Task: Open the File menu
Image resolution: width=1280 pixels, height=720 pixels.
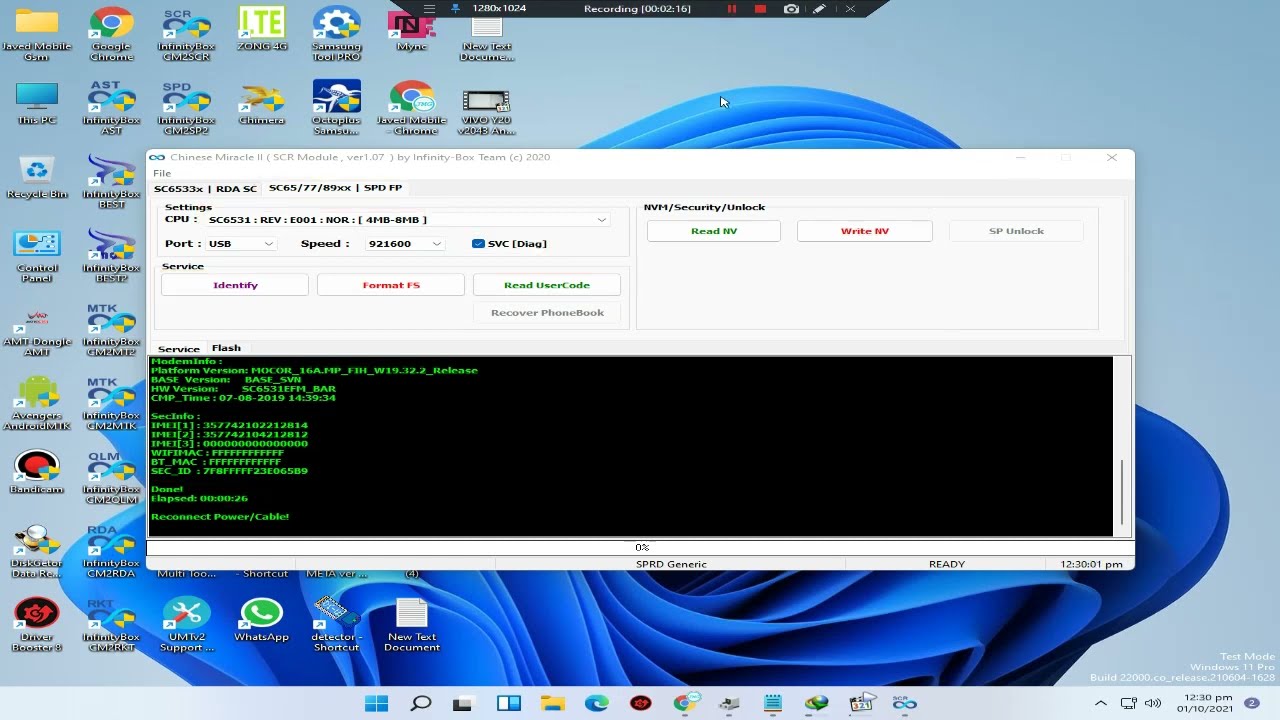Action: click(x=162, y=173)
